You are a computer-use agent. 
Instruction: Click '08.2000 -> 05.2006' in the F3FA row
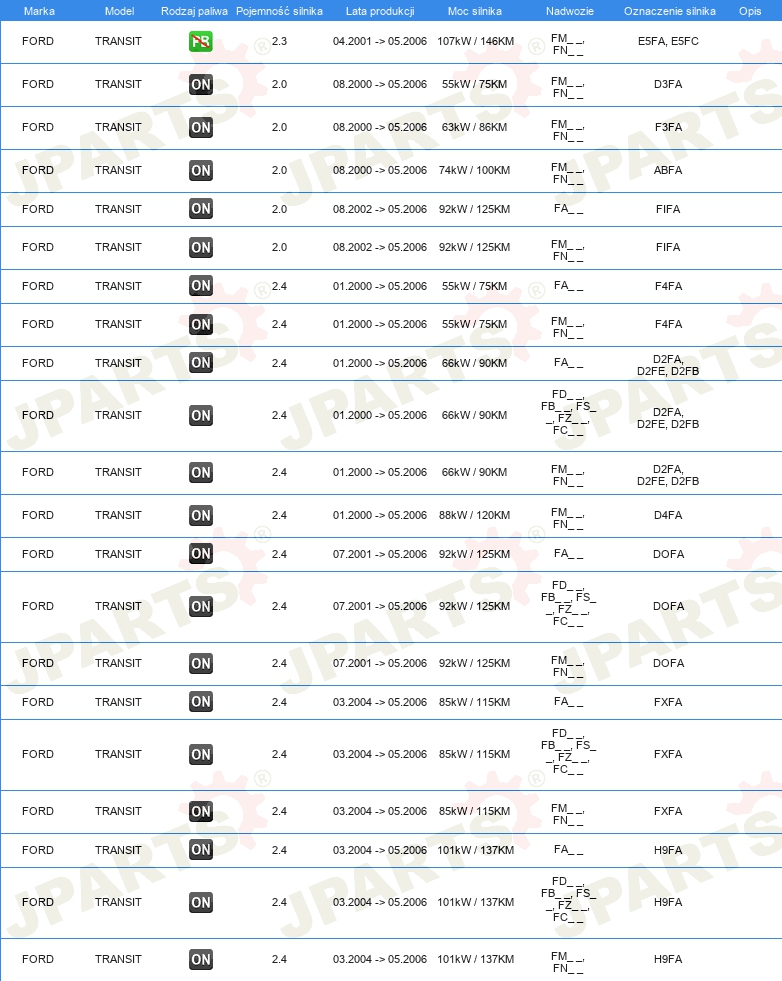tap(380, 127)
